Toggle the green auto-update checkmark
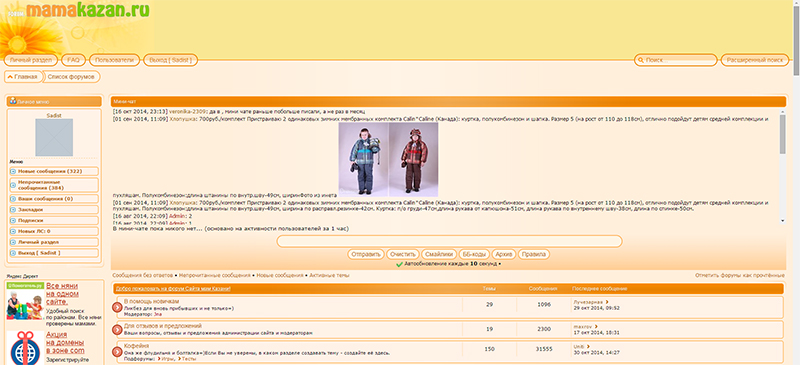Viewport: 800px width, 365px height. (399, 264)
